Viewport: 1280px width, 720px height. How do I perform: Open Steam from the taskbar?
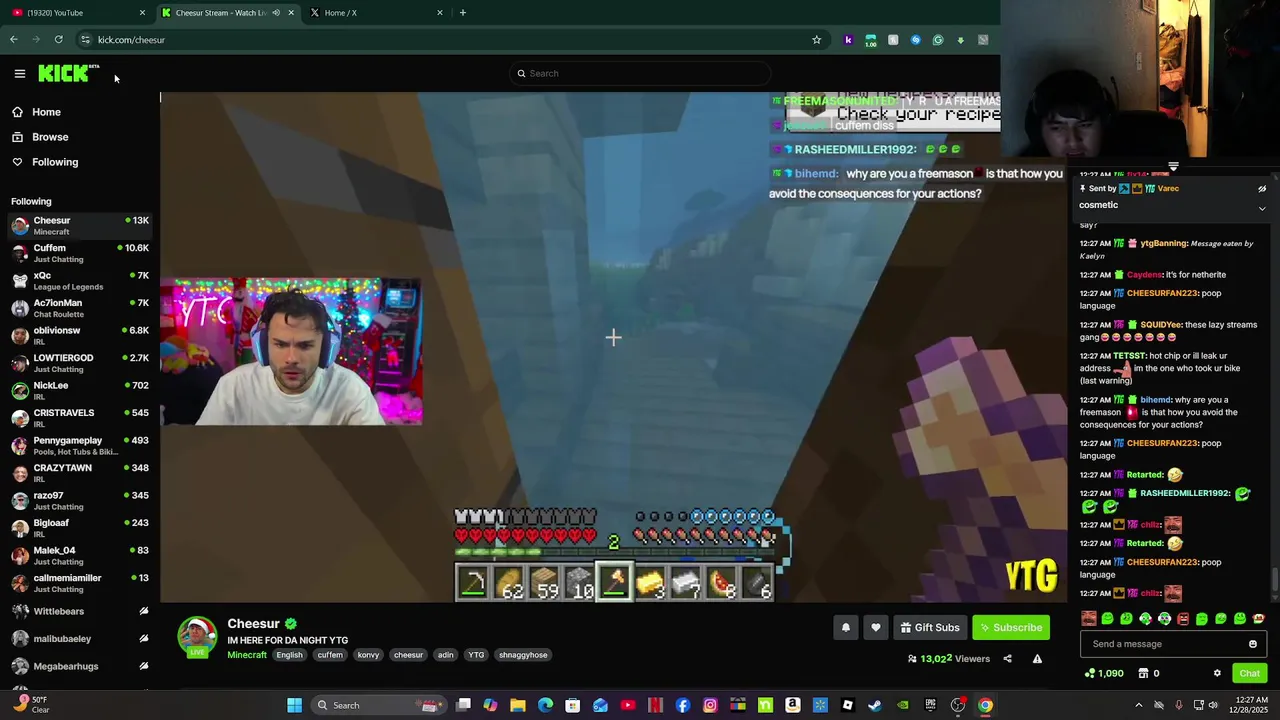point(875,705)
